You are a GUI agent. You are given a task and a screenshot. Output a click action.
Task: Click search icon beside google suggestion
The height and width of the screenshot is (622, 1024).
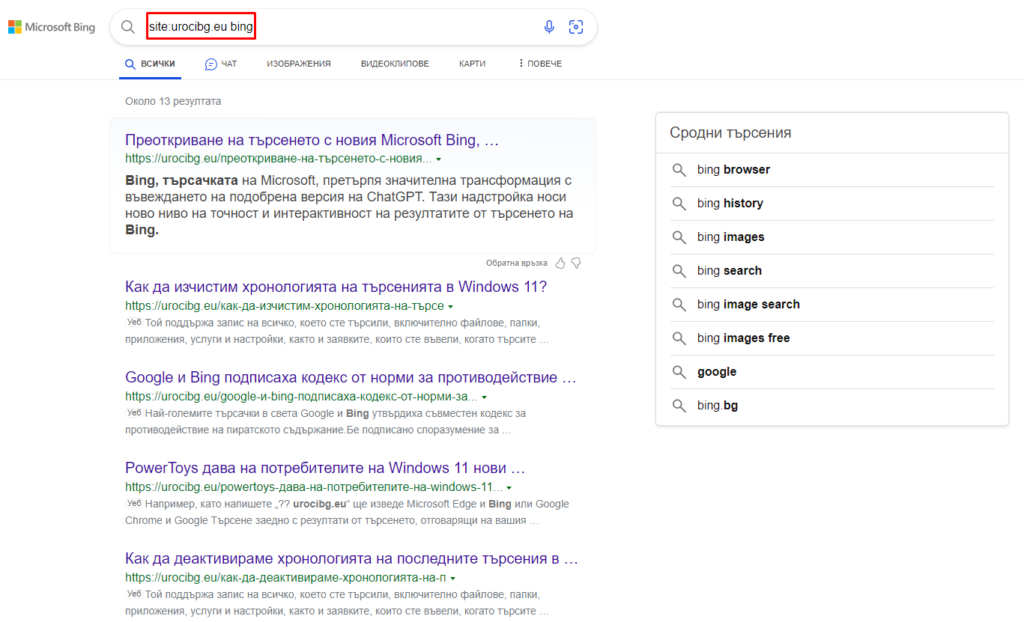pyautogui.click(x=679, y=372)
